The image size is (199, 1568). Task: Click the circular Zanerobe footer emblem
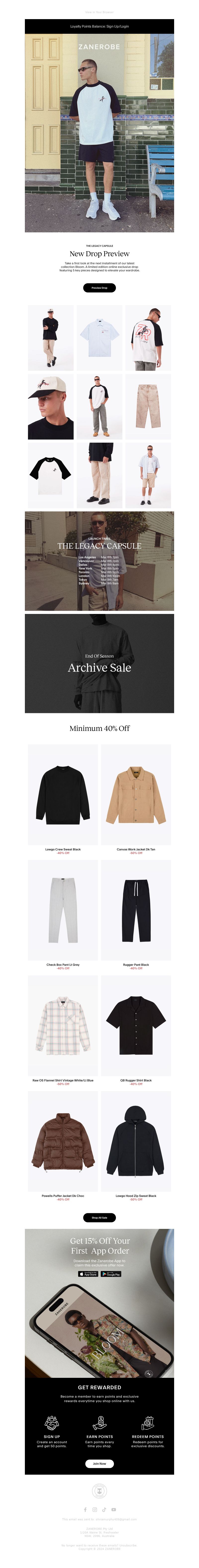coord(99,1491)
